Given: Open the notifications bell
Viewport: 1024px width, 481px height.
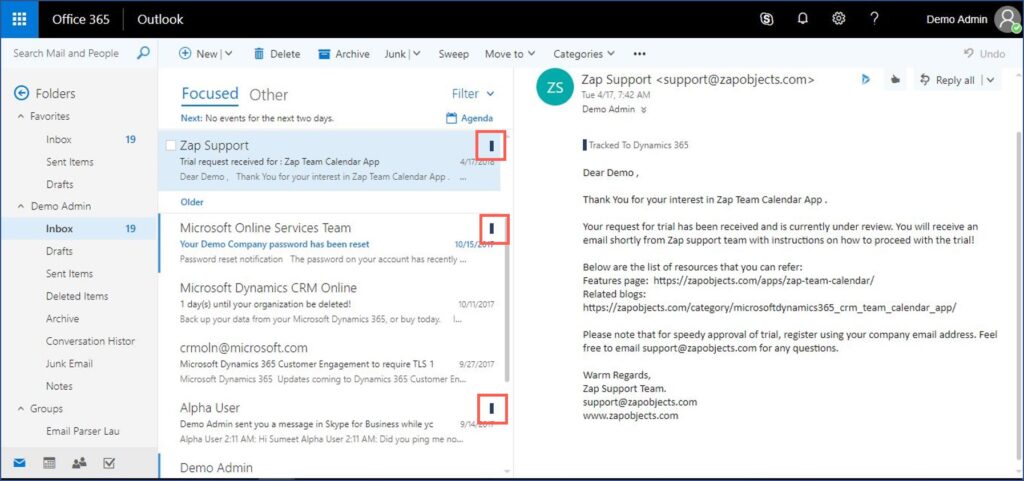Looking at the screenshot, I should tap(803, 19).
